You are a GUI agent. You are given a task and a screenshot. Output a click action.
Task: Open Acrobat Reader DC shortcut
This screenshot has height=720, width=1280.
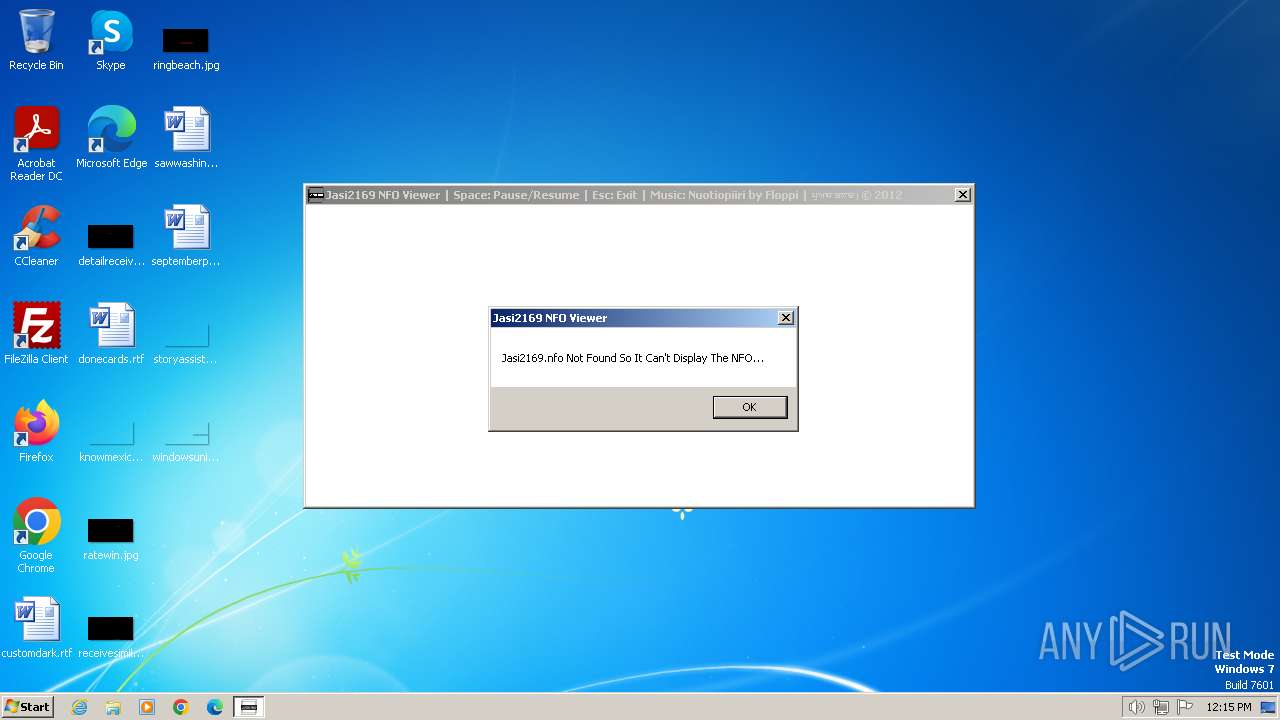pyautogui.click(x=36, y=144)
